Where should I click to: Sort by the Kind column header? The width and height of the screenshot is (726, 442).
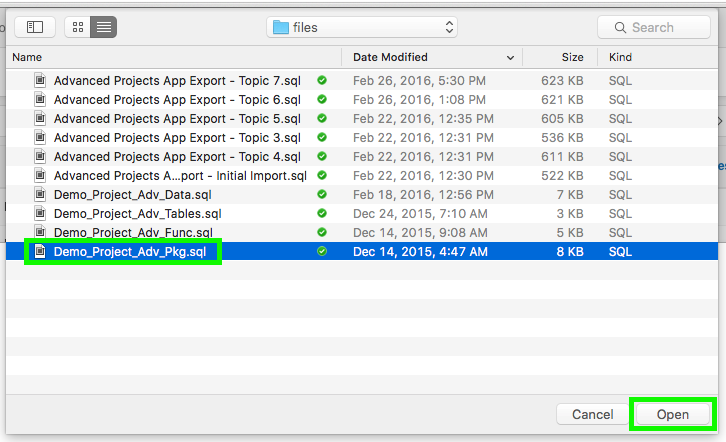(x=620, y=57)
